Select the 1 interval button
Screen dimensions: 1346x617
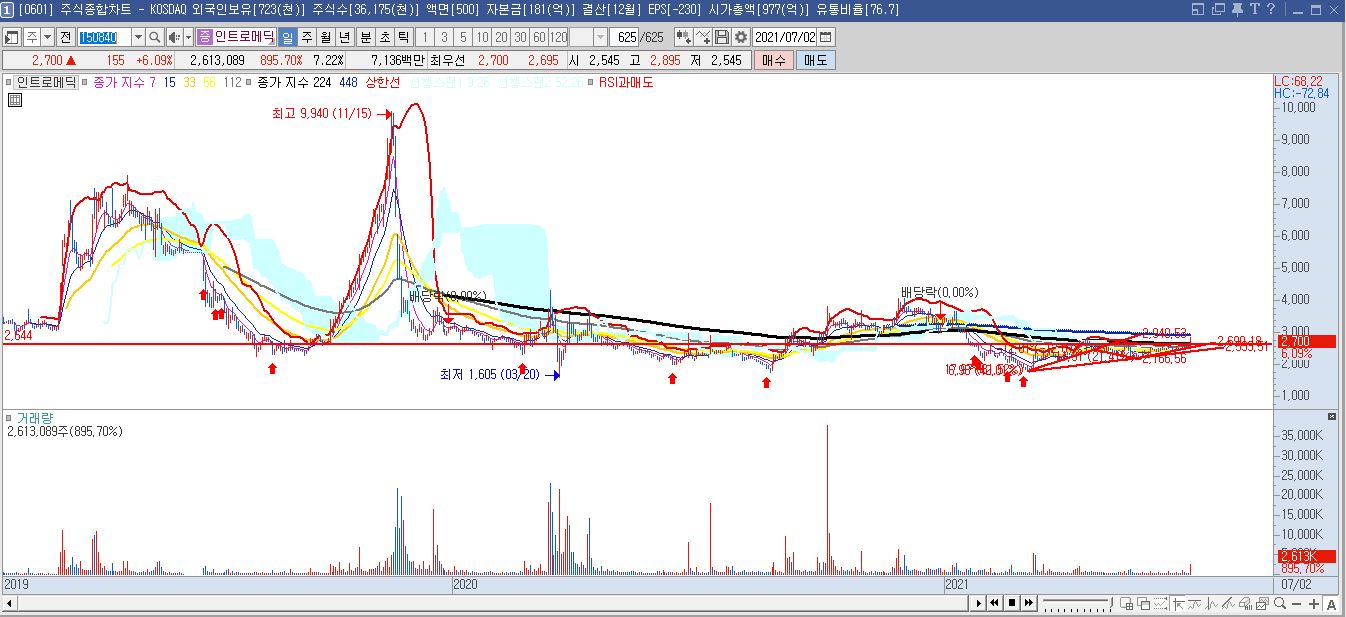pyautogui.click(x=425, y=37)
